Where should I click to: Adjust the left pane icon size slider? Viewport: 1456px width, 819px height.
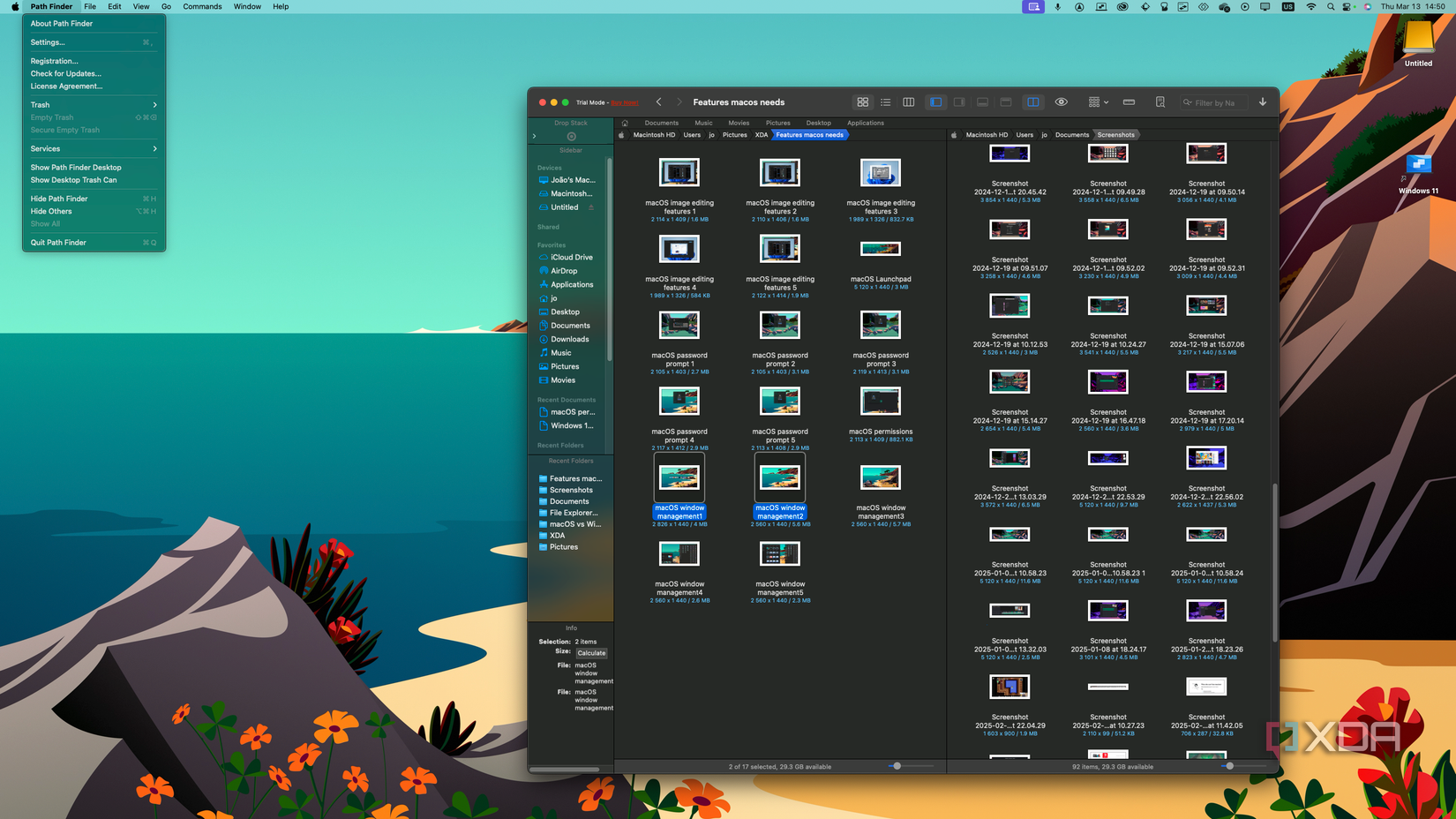(x=897, y=766)
